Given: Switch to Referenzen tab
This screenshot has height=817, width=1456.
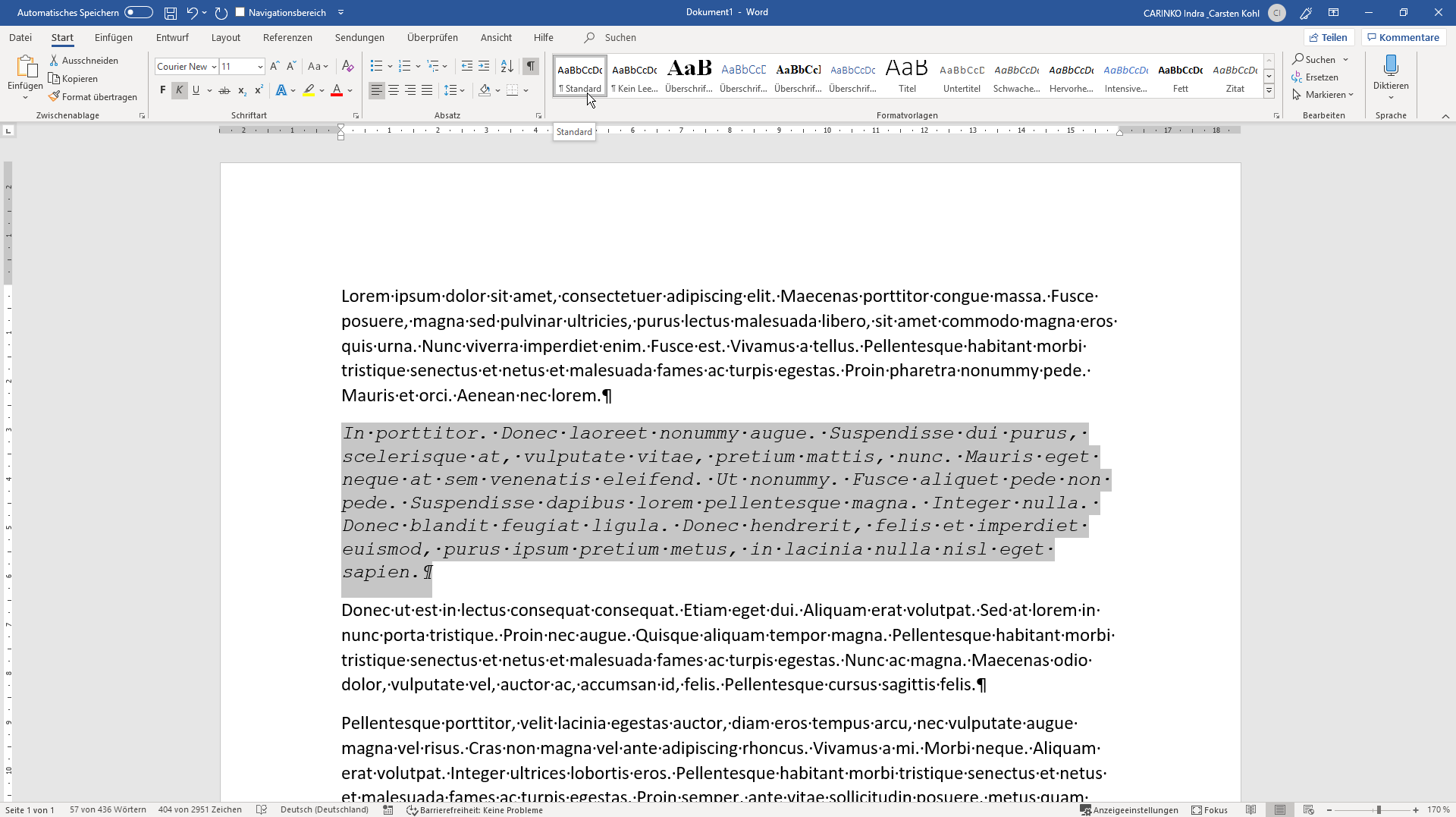Looking at the screenshot, I should 287,37.
